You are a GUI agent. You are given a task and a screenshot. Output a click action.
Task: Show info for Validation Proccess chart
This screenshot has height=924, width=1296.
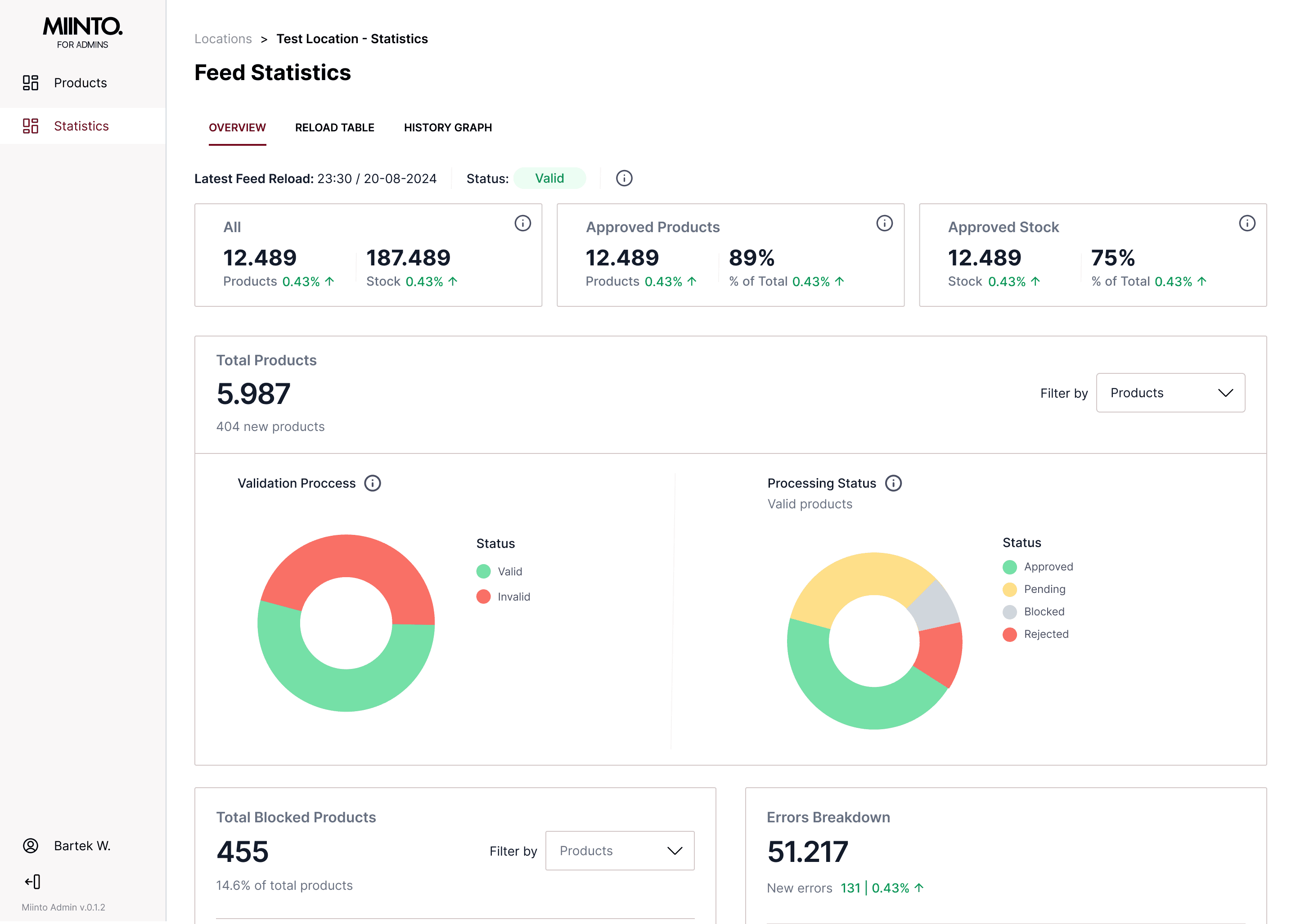pyautogui.click(x=372, y=483)
